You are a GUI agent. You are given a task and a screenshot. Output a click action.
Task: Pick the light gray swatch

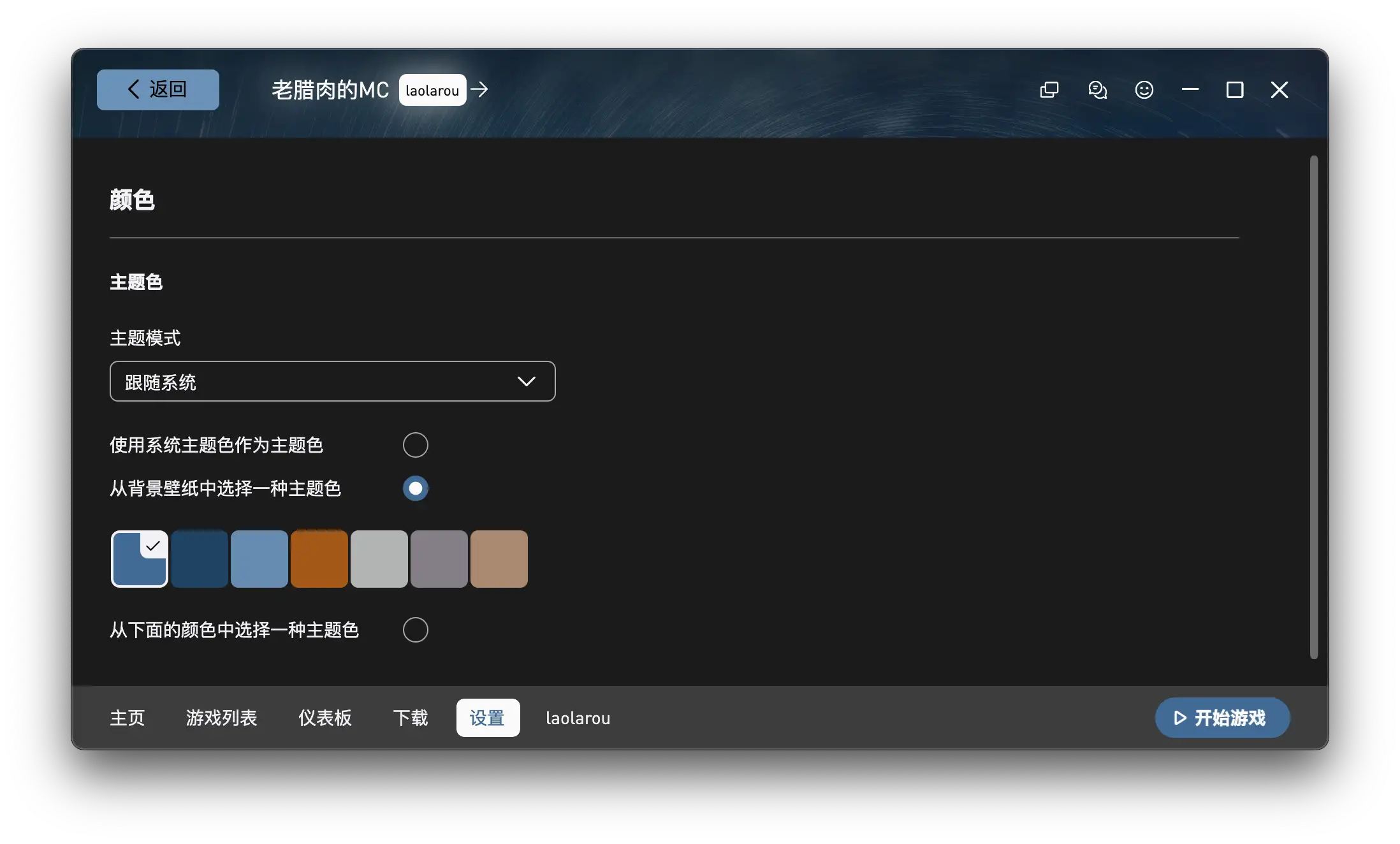(379, 559)
